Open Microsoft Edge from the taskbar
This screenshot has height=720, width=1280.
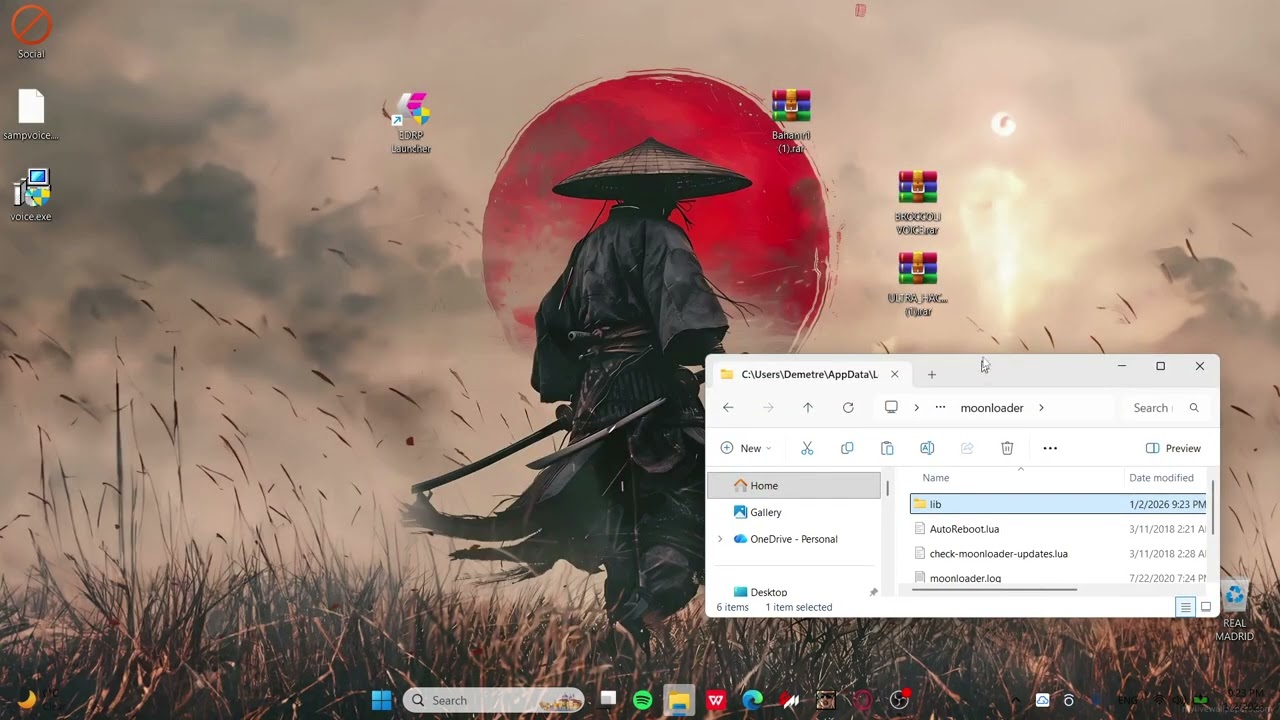click(752, 700)
